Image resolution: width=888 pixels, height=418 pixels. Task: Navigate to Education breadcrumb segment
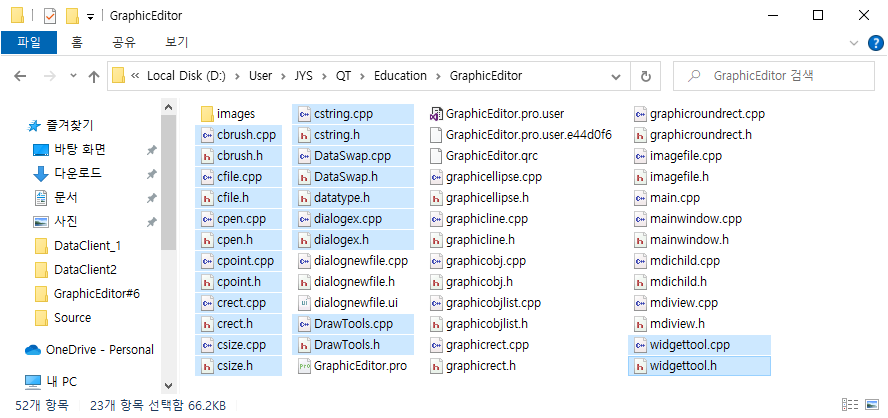pos(400,76)
